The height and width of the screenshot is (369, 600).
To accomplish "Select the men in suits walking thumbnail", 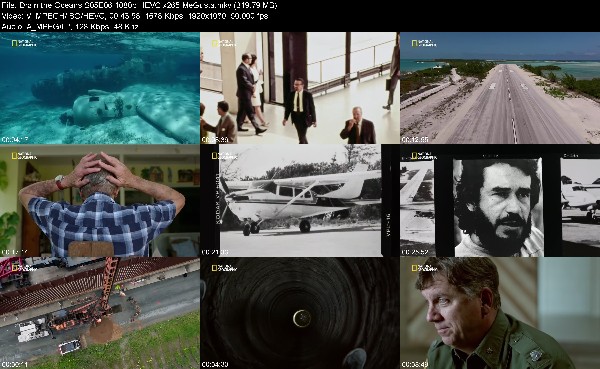I will pos(300,88).
